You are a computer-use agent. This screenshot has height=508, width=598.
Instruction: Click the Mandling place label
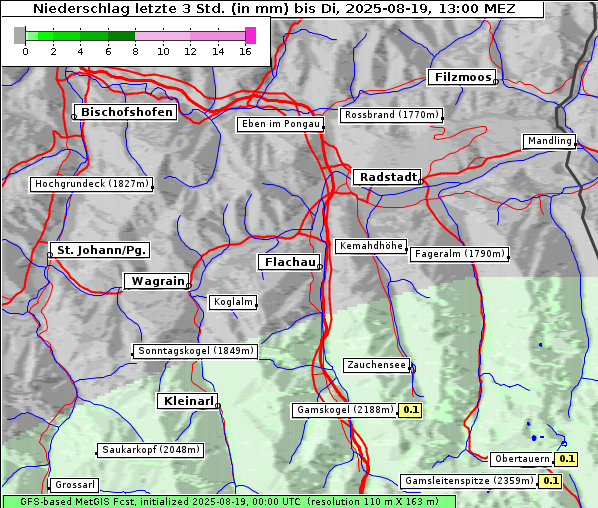[x=550, y=141]
